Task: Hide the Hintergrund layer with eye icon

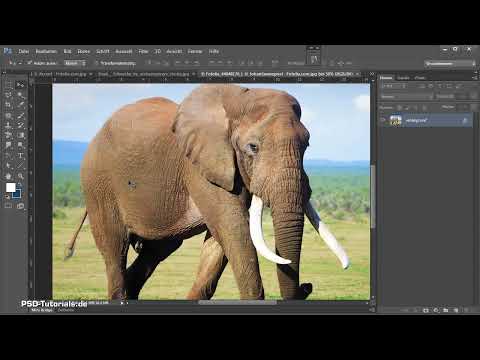Action: click(383, 120)
